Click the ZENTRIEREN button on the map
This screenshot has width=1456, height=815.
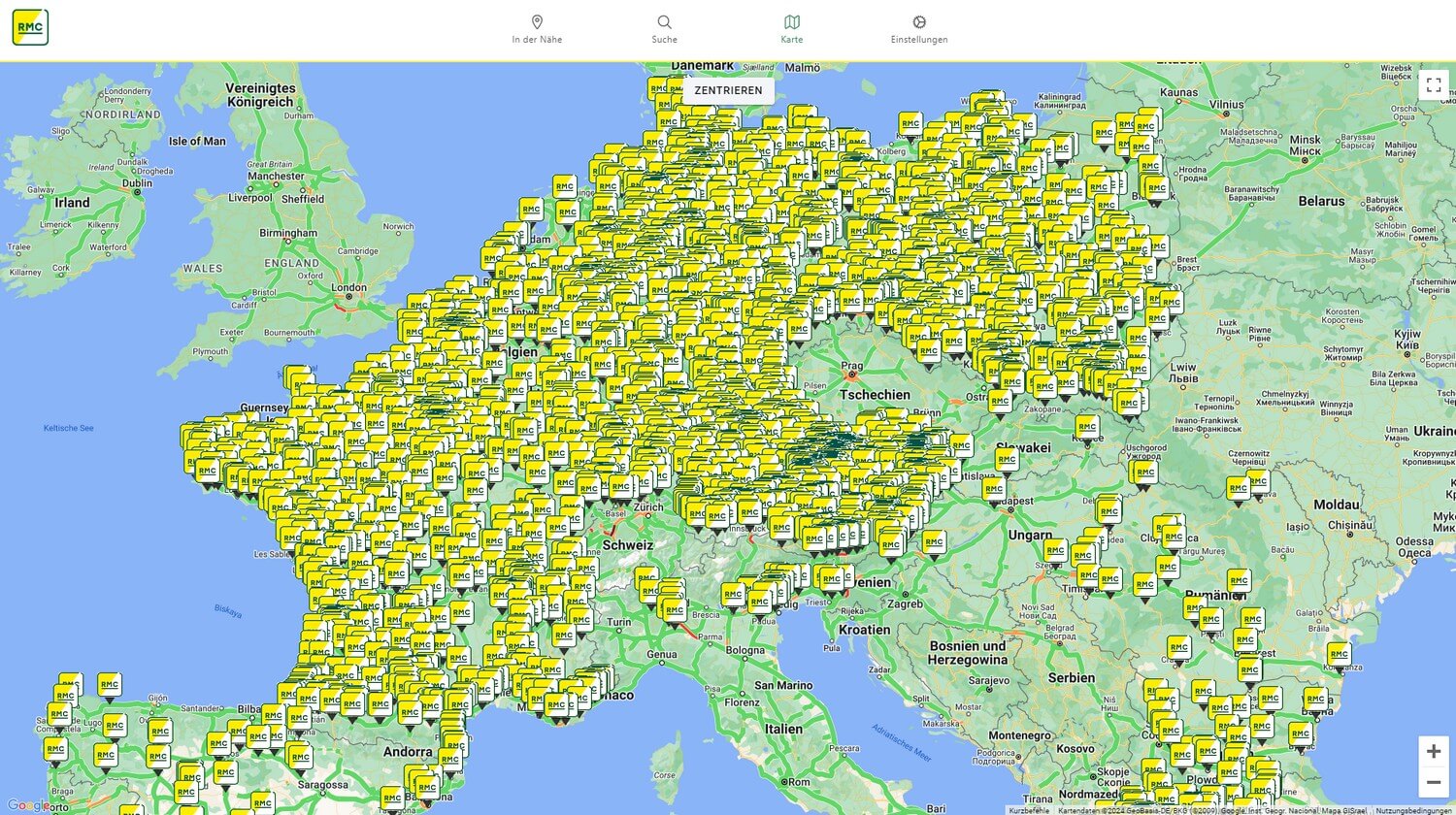728,90
